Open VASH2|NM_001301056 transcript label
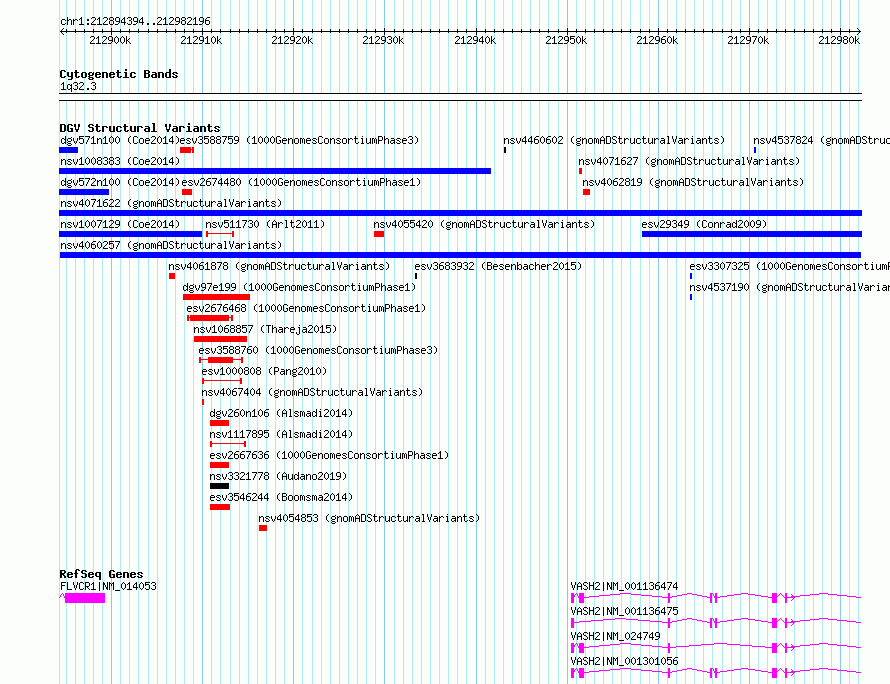Image resolution: width=890 pixels, height=684 pixels. tap(624, 661)
